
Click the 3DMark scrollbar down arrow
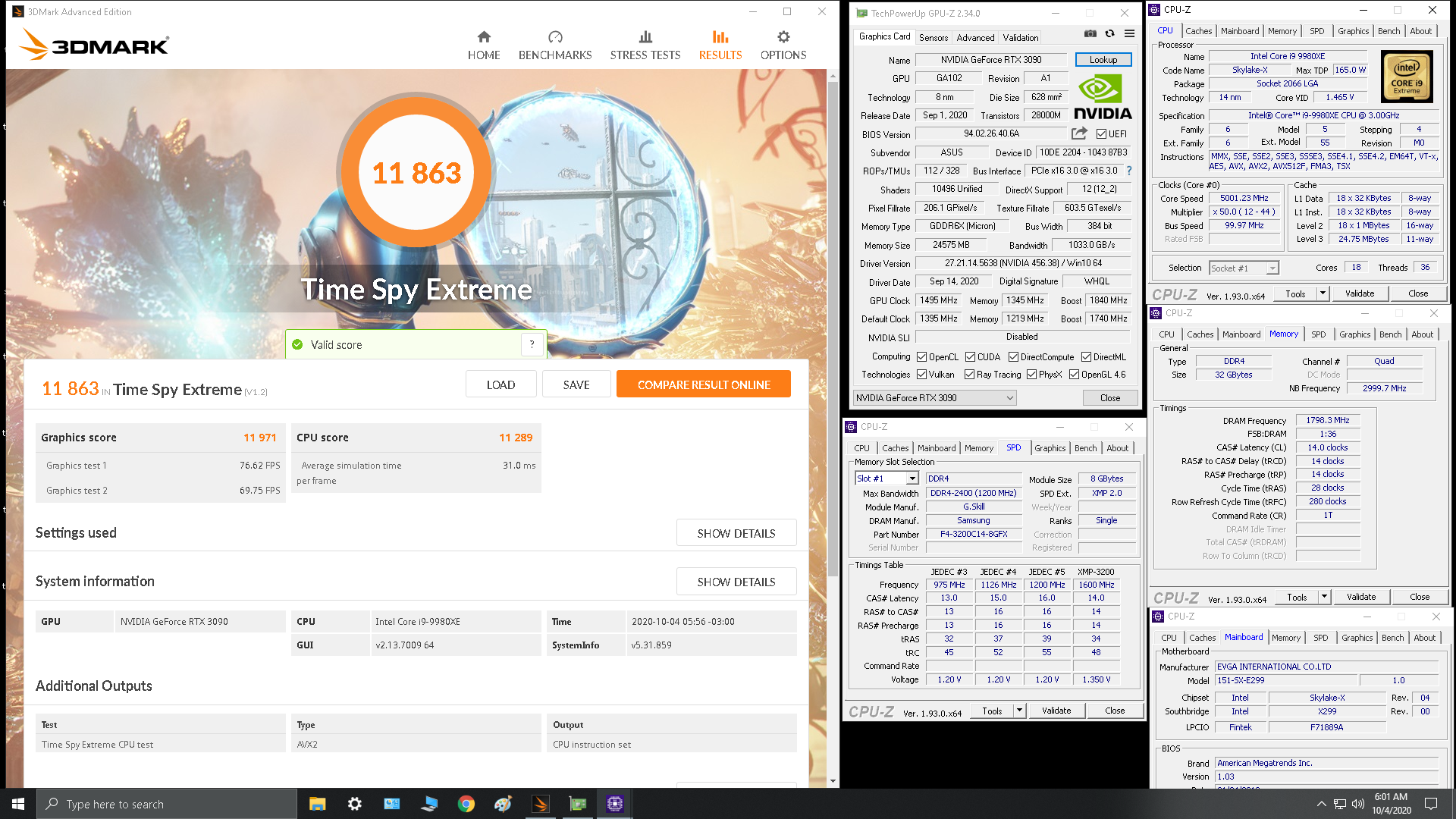pyautogui.click(x=833, y=781)
